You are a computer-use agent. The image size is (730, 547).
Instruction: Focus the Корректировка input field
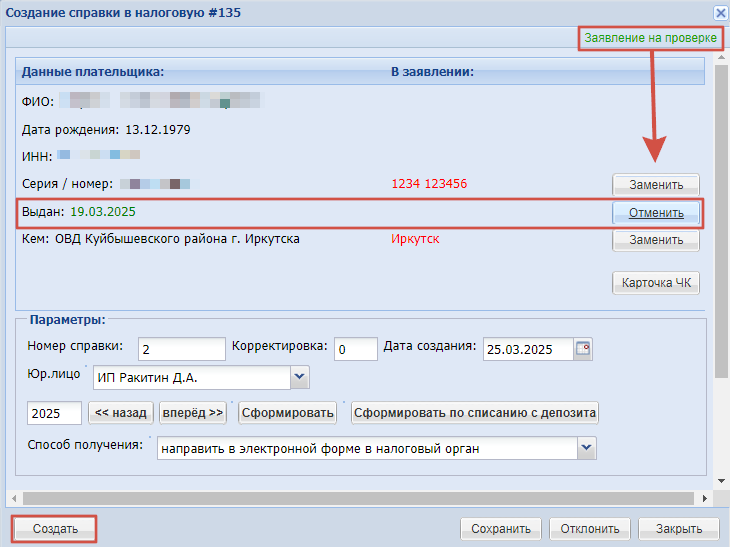click(356, 349)
